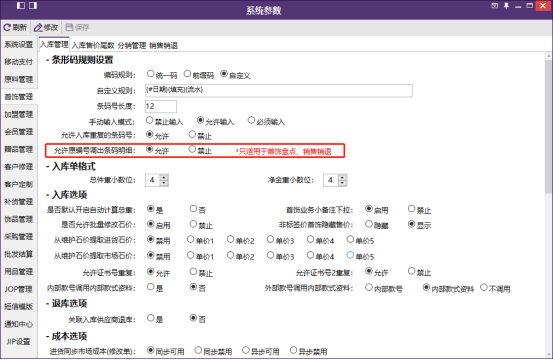Go to 采购管理 in the sidebar
The image size is (553, 360).
click(x=19, y=237)
